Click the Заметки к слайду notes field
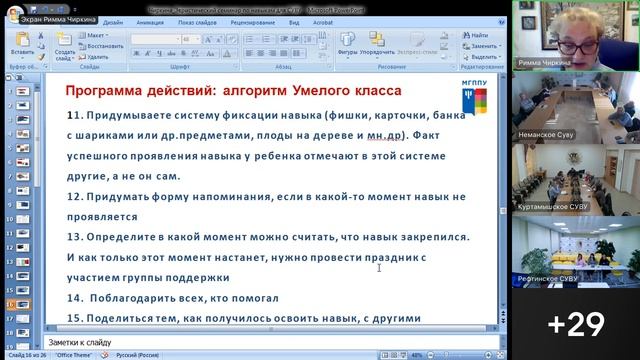This screenshot has width=640, height=360. (x=271, y=342)
